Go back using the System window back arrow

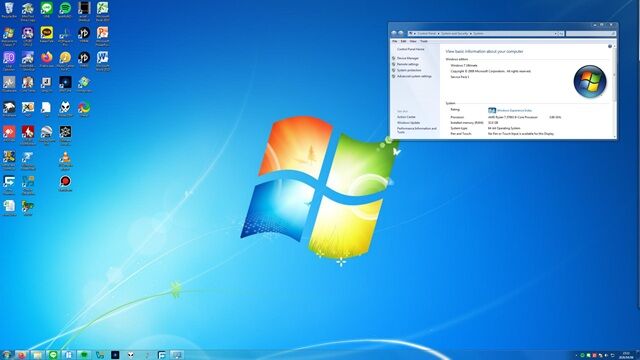[394, 33]
